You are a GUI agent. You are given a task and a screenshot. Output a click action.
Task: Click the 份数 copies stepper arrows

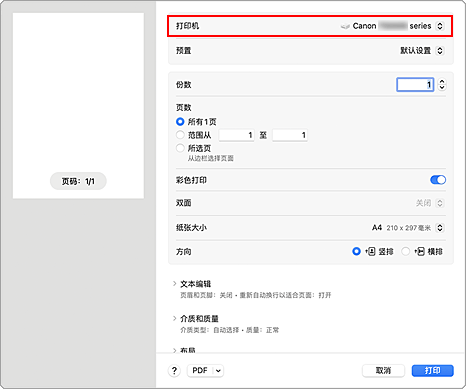pos(442,85)
